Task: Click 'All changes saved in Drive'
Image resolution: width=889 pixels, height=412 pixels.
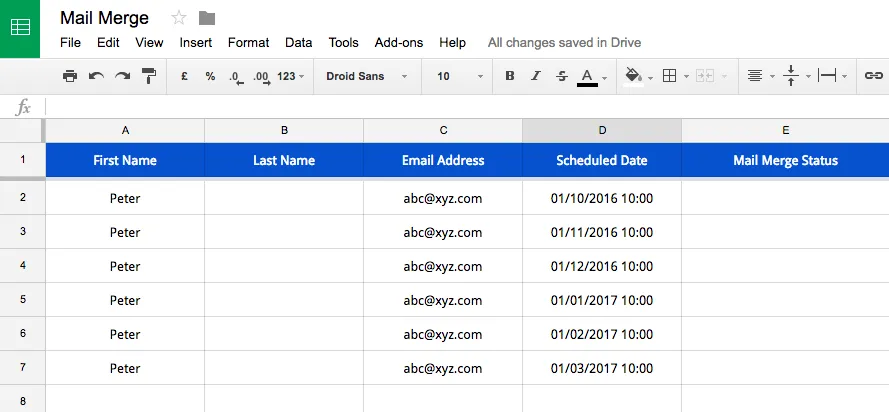Action: pyautogui.click(x=565, y=43)
